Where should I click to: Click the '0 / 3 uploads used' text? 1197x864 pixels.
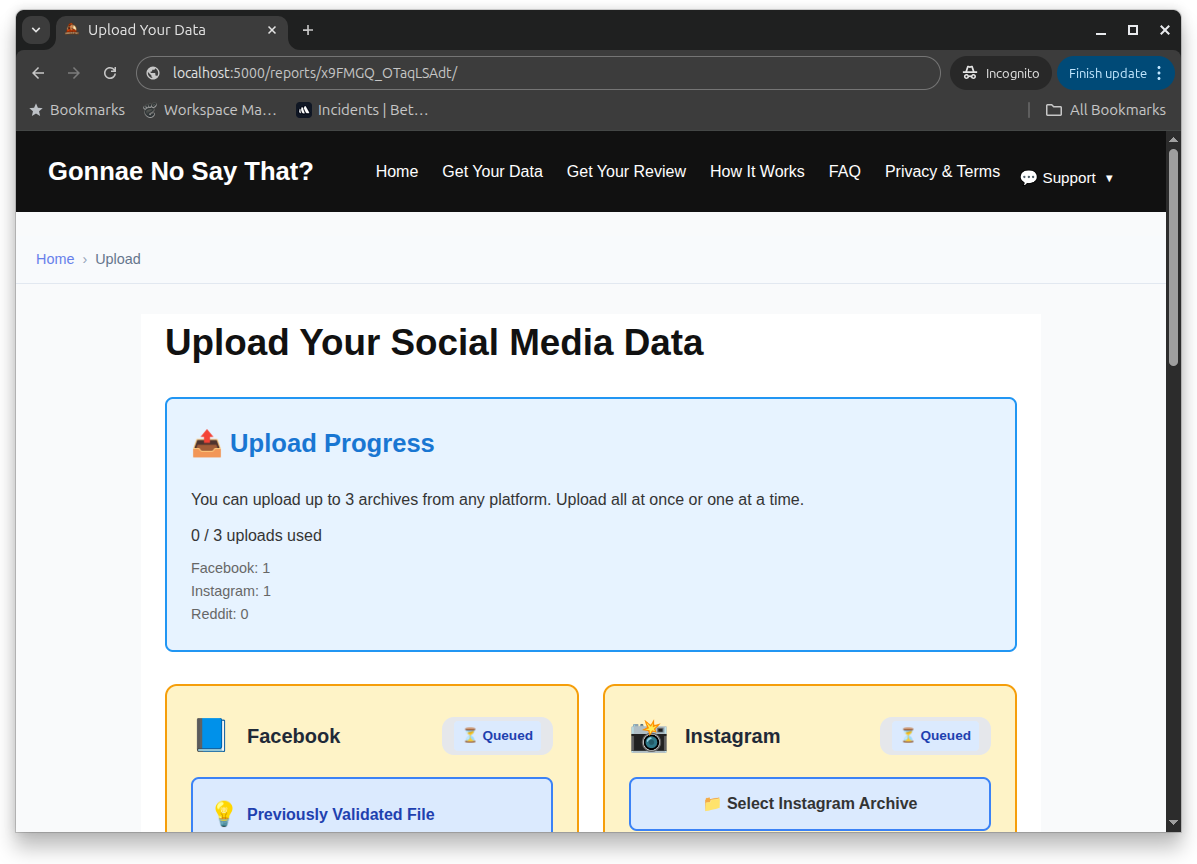(256, 536)
